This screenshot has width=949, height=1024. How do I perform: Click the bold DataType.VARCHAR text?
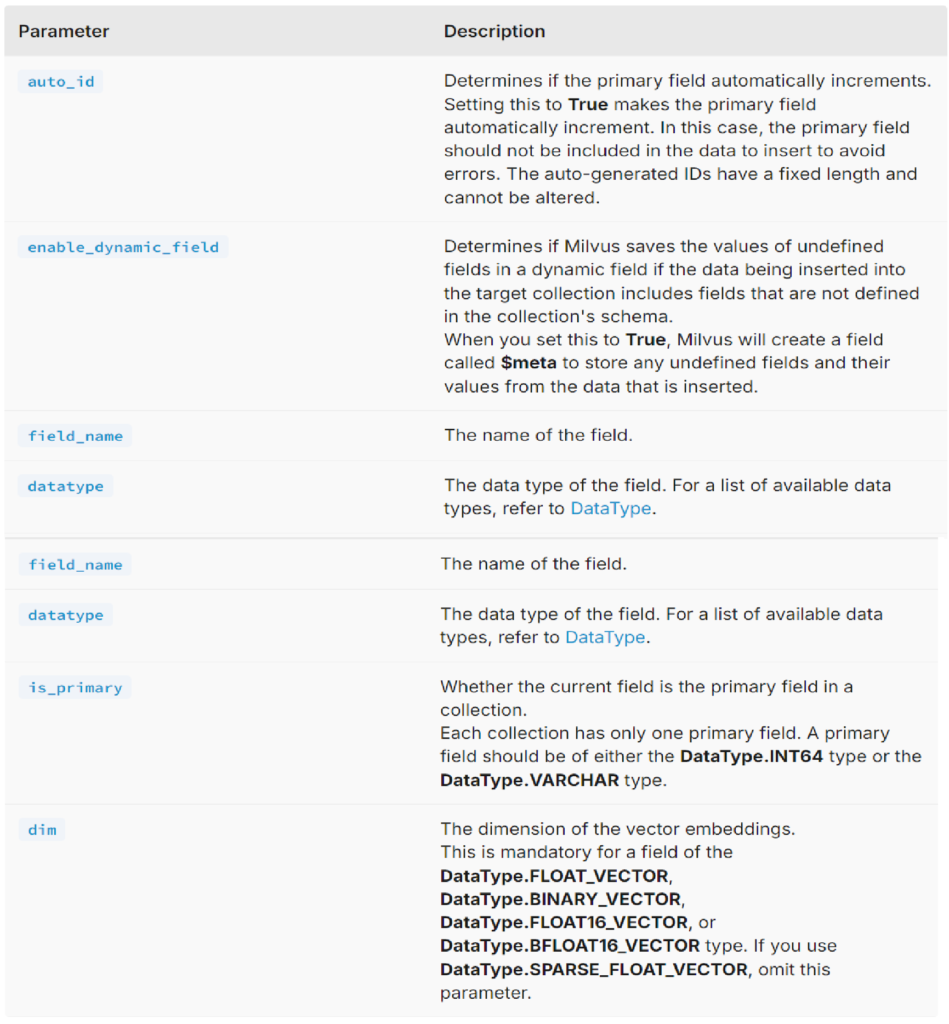point(529,780)
